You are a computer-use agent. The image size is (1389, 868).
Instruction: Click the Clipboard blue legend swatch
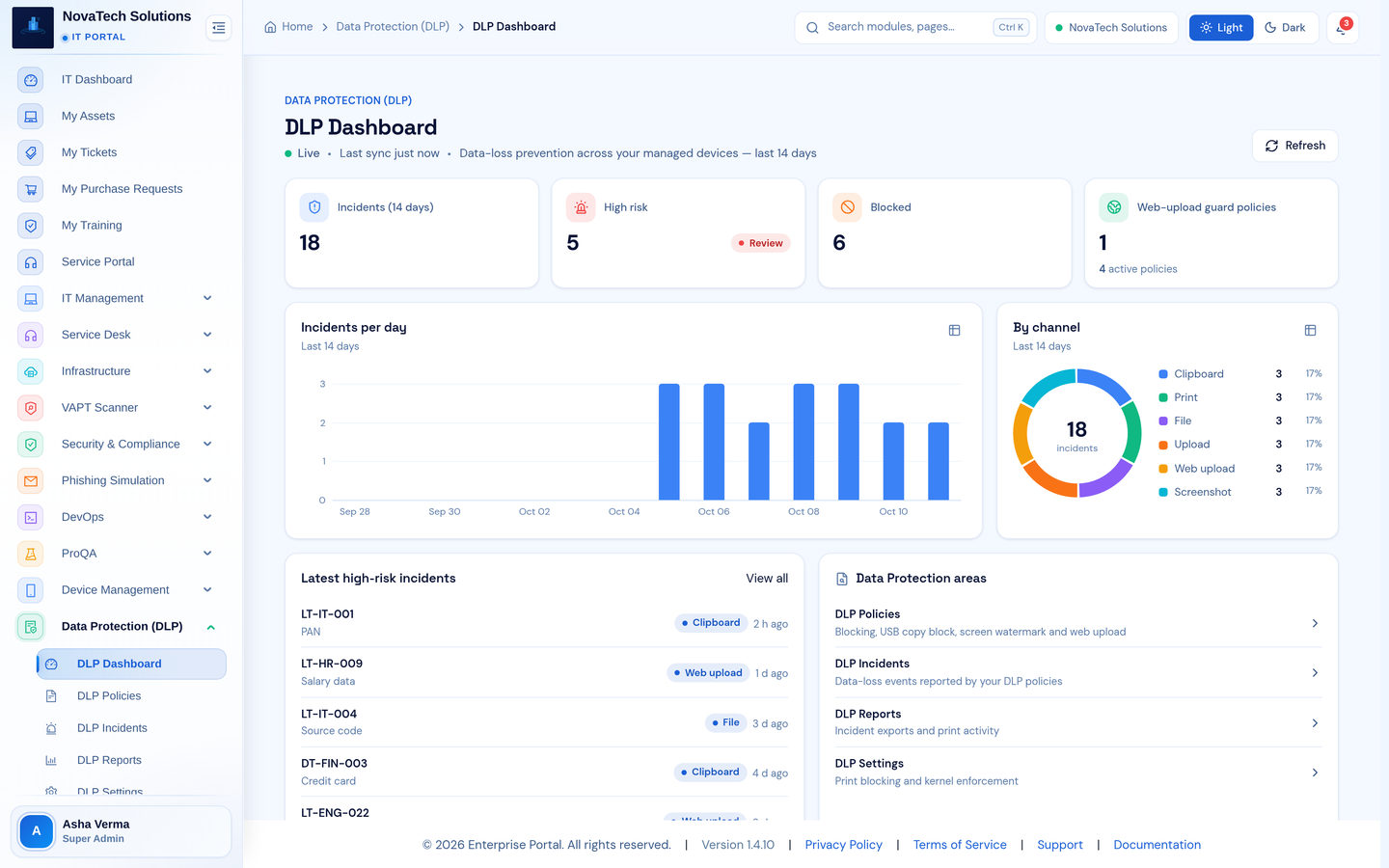(x=1163, y=374)
